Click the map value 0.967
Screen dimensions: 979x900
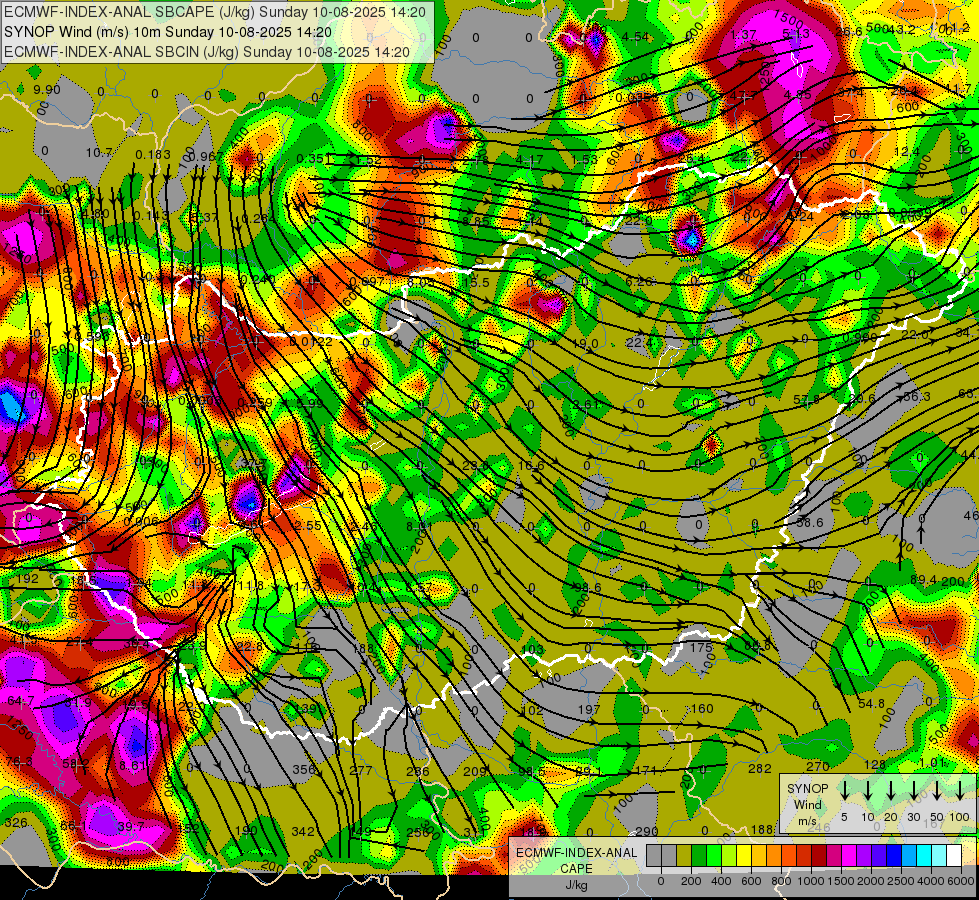tap(206, 157)
